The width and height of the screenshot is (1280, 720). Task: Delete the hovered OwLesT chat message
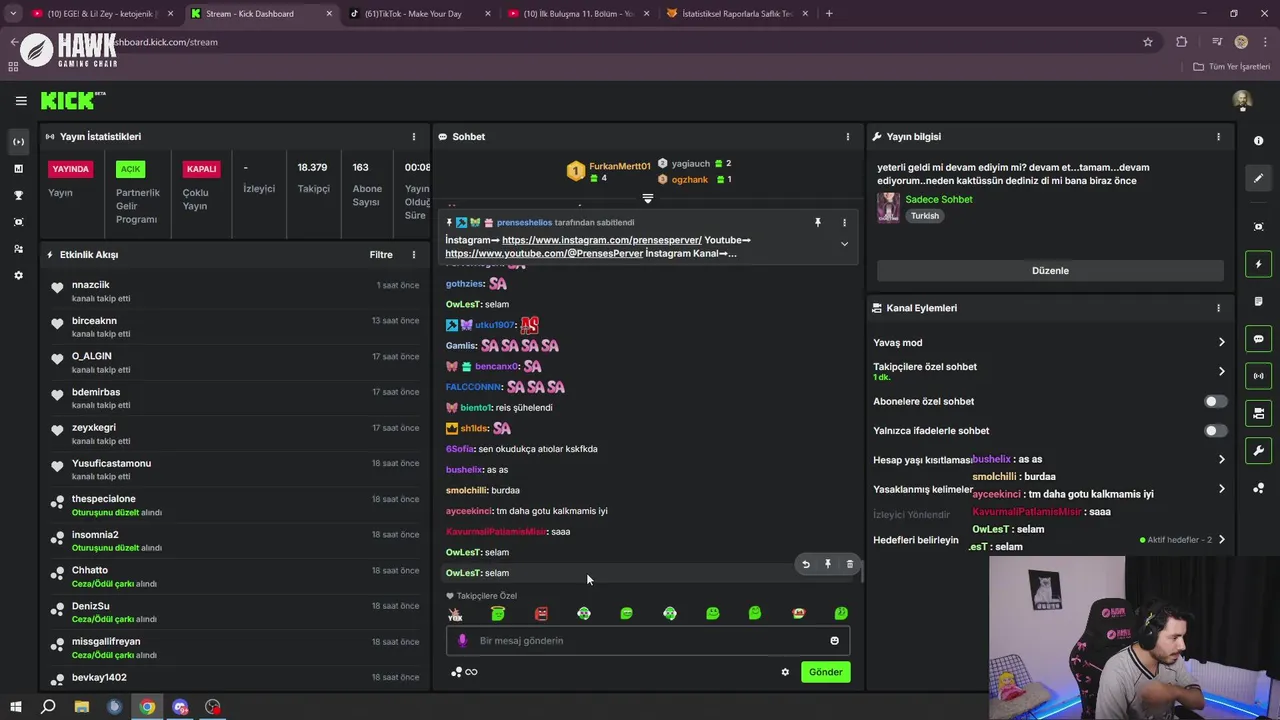tap(850, 564)
